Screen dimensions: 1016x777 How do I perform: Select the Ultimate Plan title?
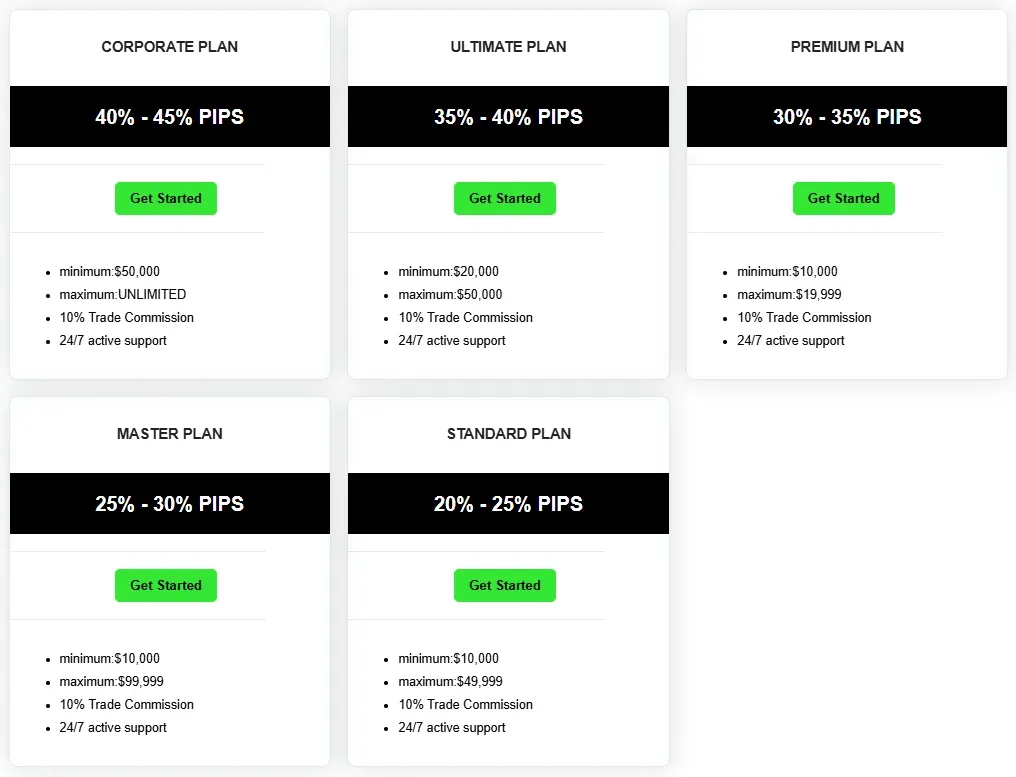coord(508,47)
